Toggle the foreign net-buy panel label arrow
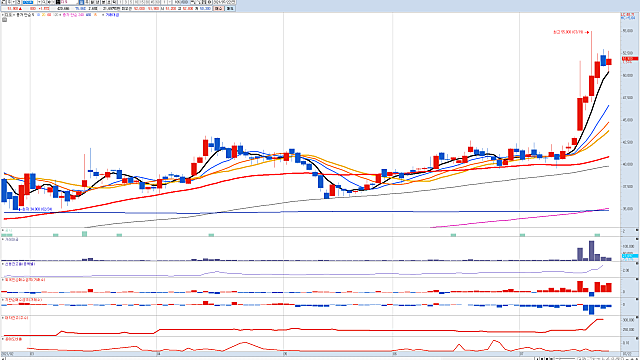Screen dimensions: 640x360 point(3,280)
